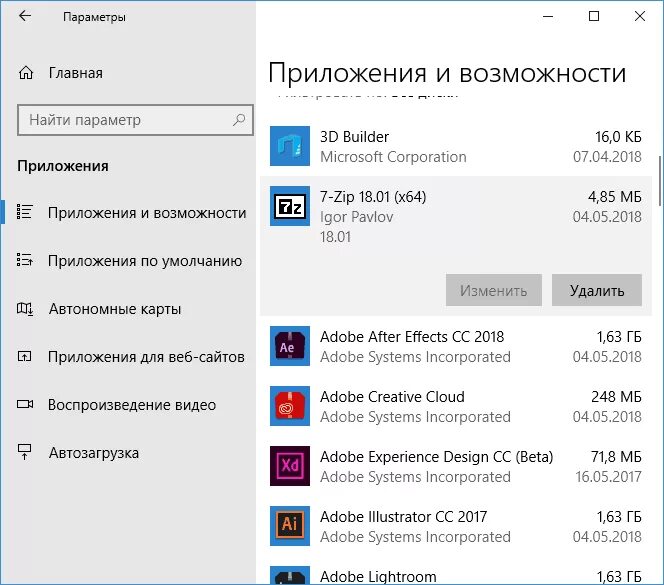Switch to Приложения для веб-сайтов

click(146, 357)
